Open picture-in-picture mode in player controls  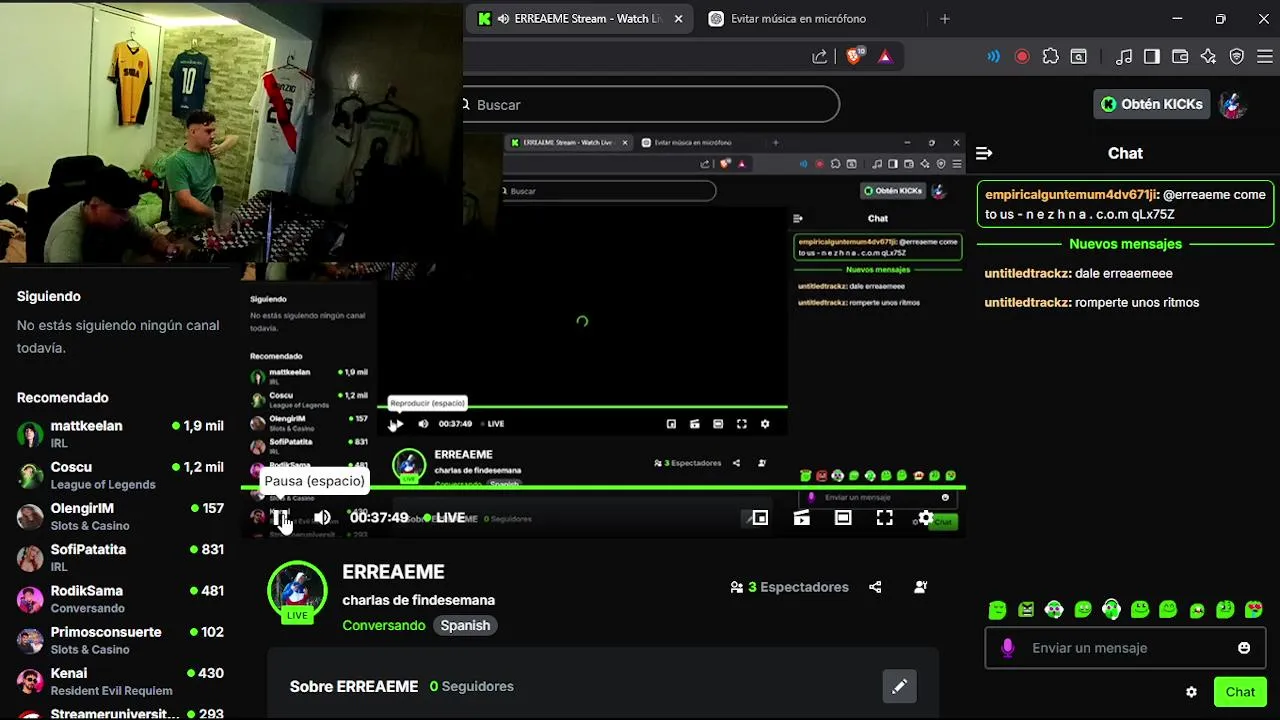coord(760,518)
